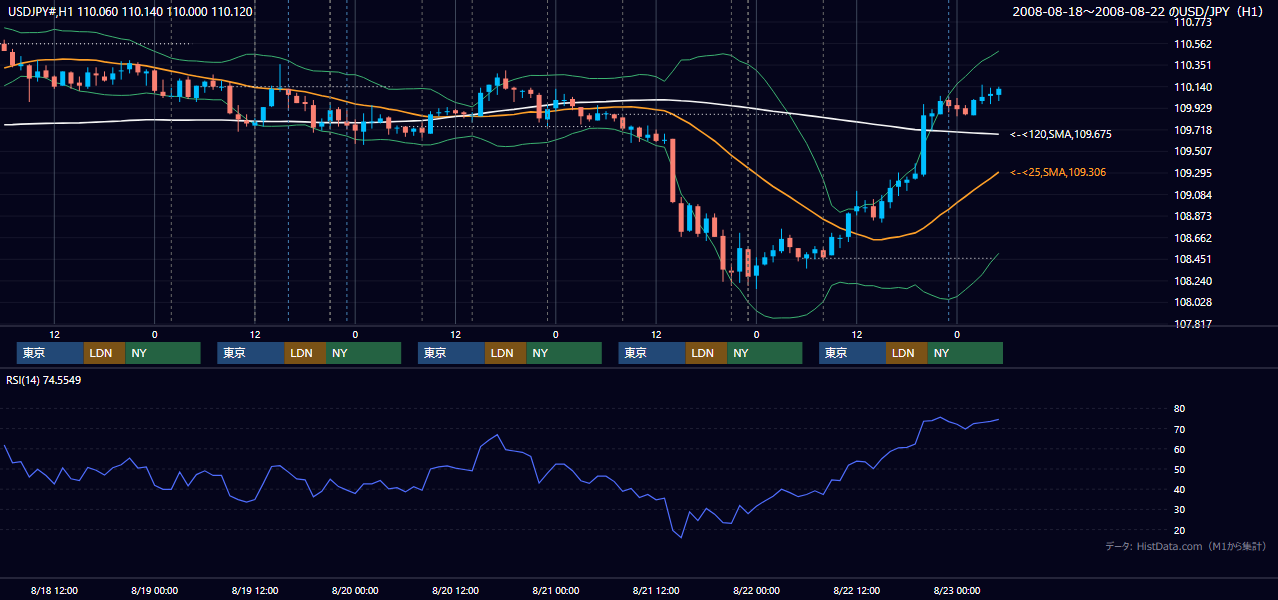Screen dimensions: 1278x600
Task: Select the 110.140 price axis label
Action: pyautogui.click(x=1195, y=87)
